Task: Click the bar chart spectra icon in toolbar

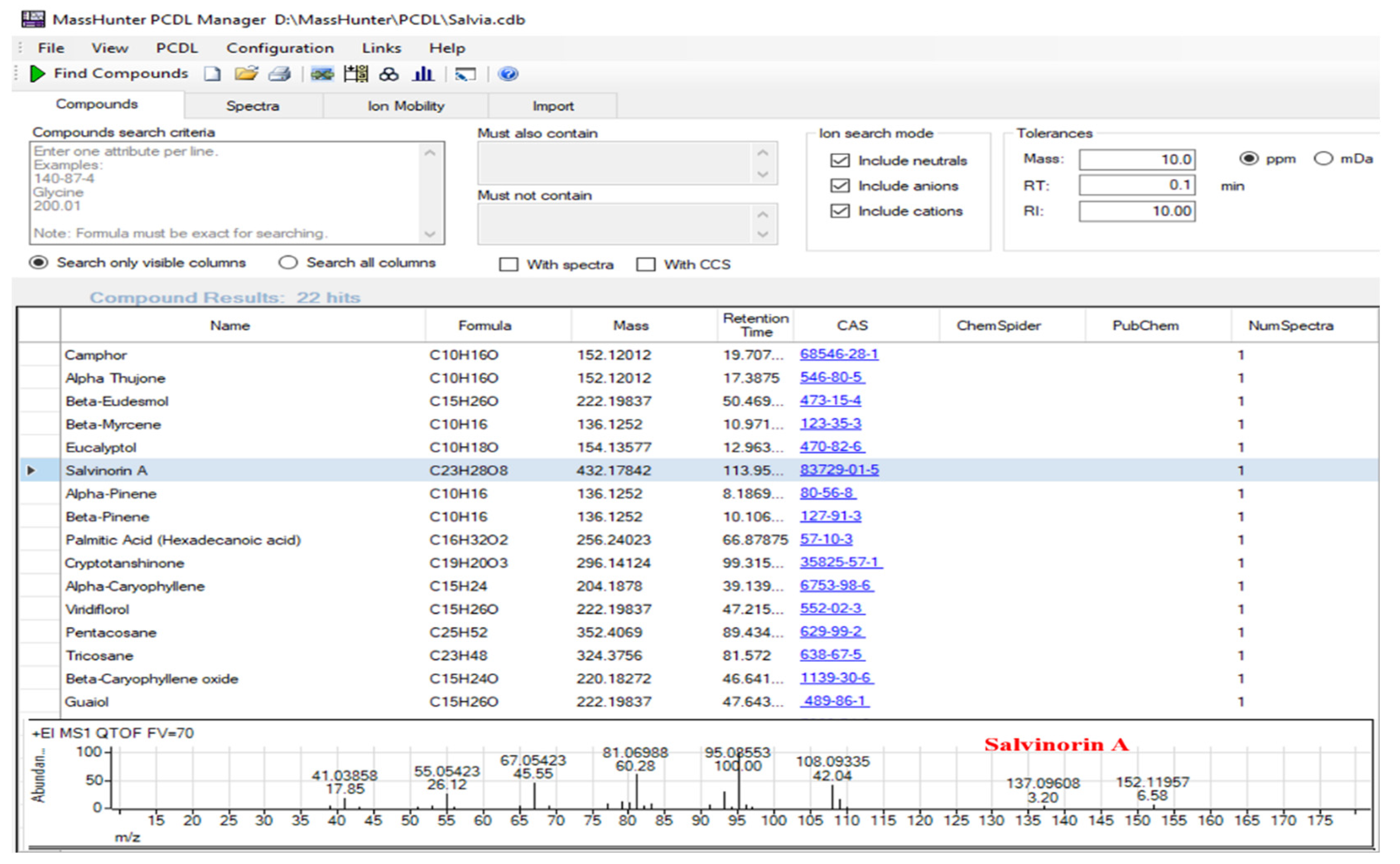Action: (x=423, y=74)
